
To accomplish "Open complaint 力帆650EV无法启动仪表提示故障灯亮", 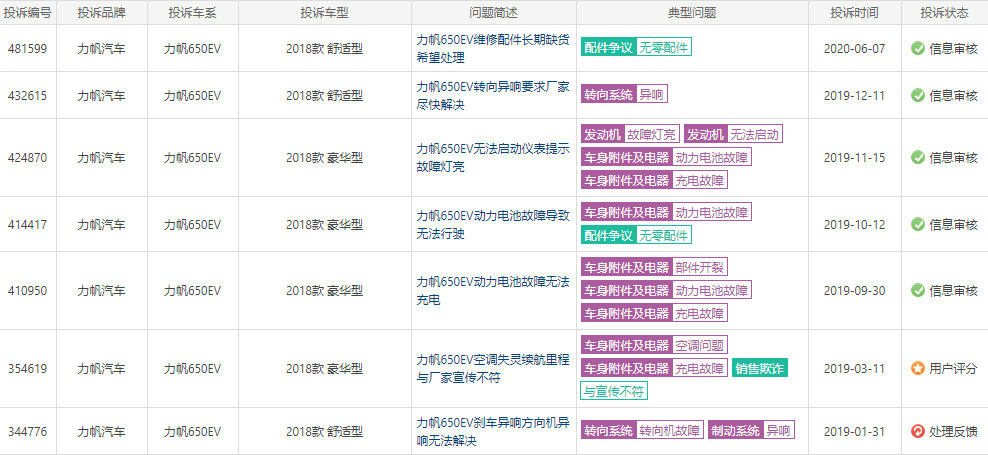I will 493,158.
